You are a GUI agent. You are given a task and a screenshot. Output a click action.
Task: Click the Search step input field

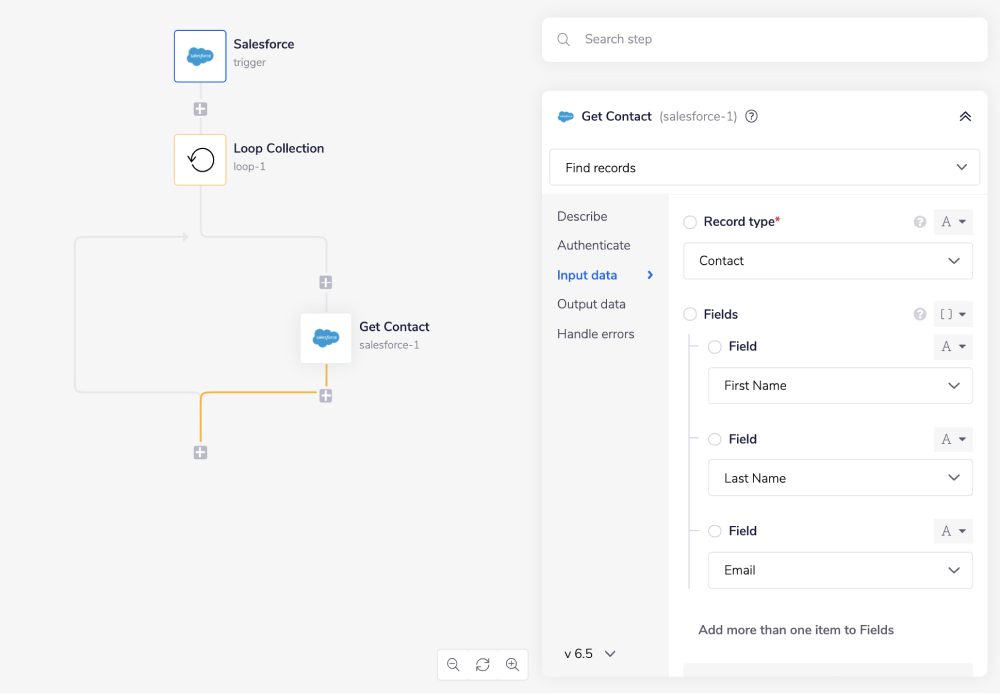[764, 39]
